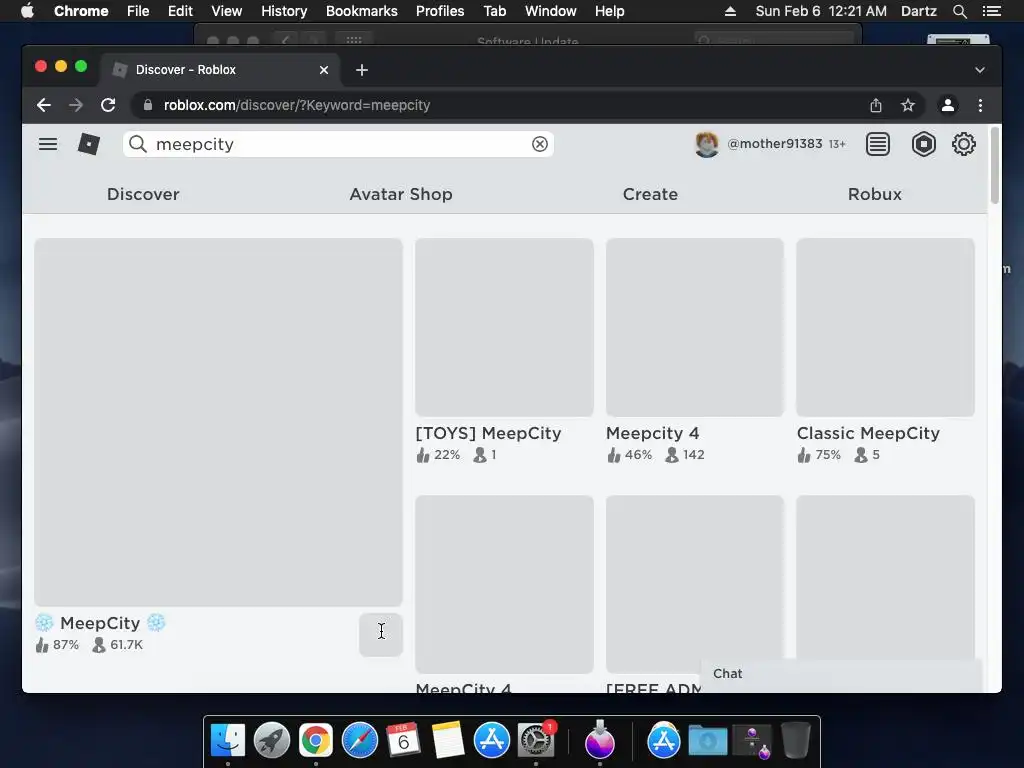Screen dimensions: 1024x768
Task: Bookmark this page with the star
Action: pyautogui.click(x=908, y=105)
